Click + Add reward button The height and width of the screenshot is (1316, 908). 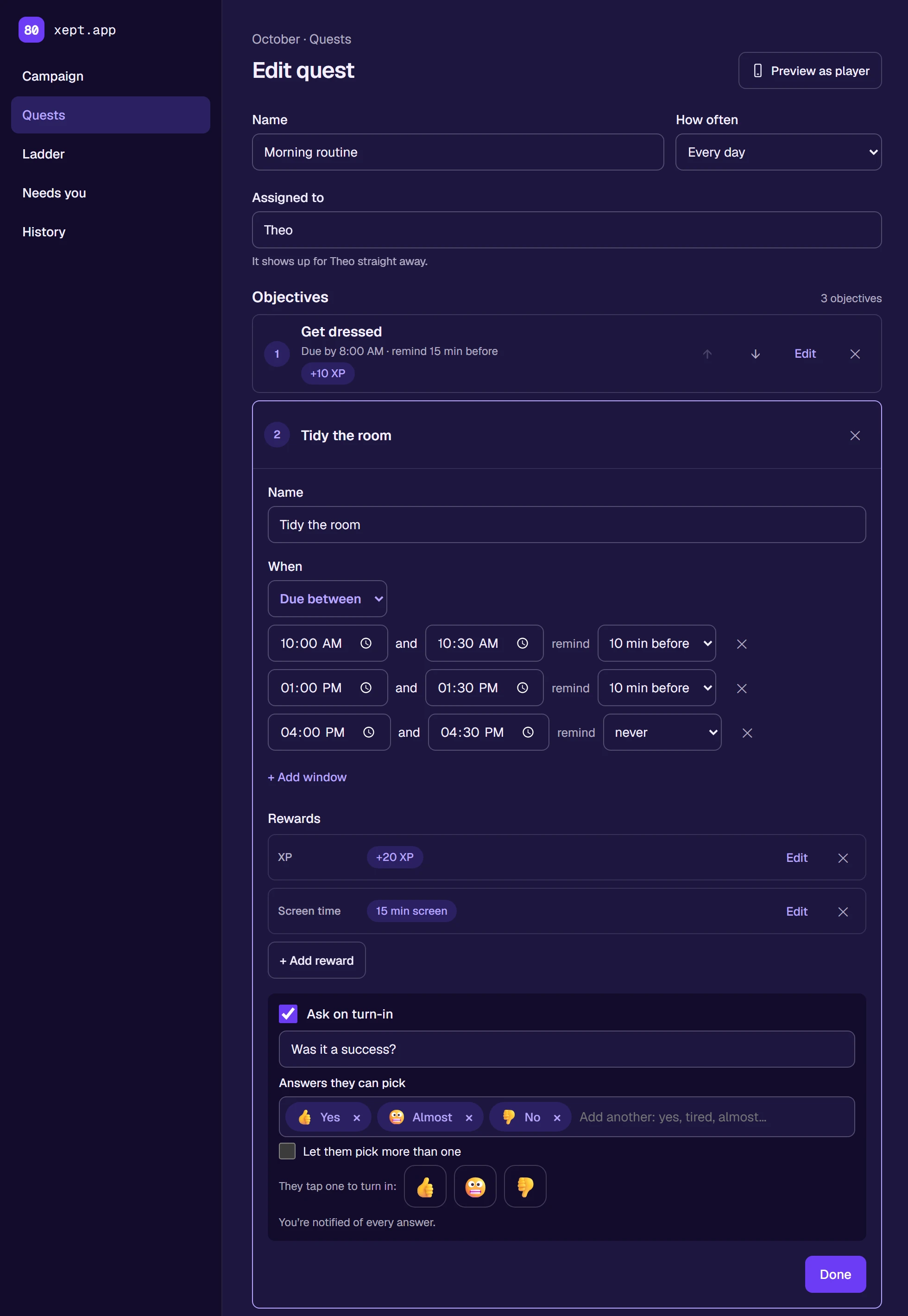tap(316, 961)
